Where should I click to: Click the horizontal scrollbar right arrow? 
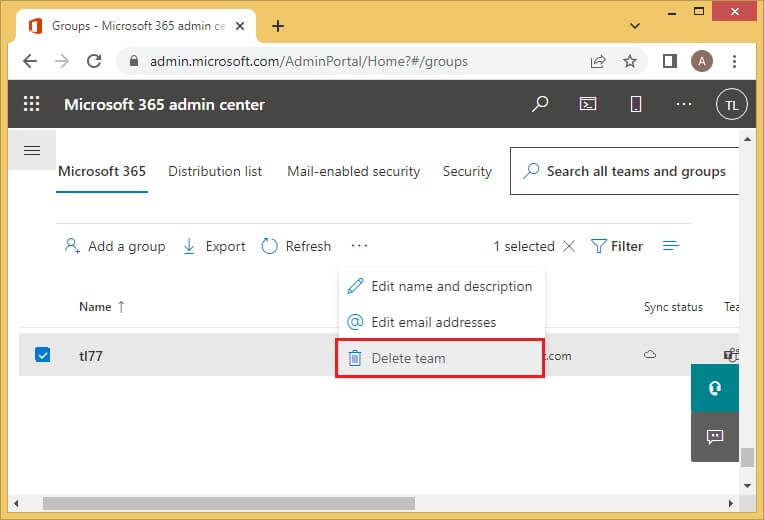pyautogui.click(x=730, y=503)
